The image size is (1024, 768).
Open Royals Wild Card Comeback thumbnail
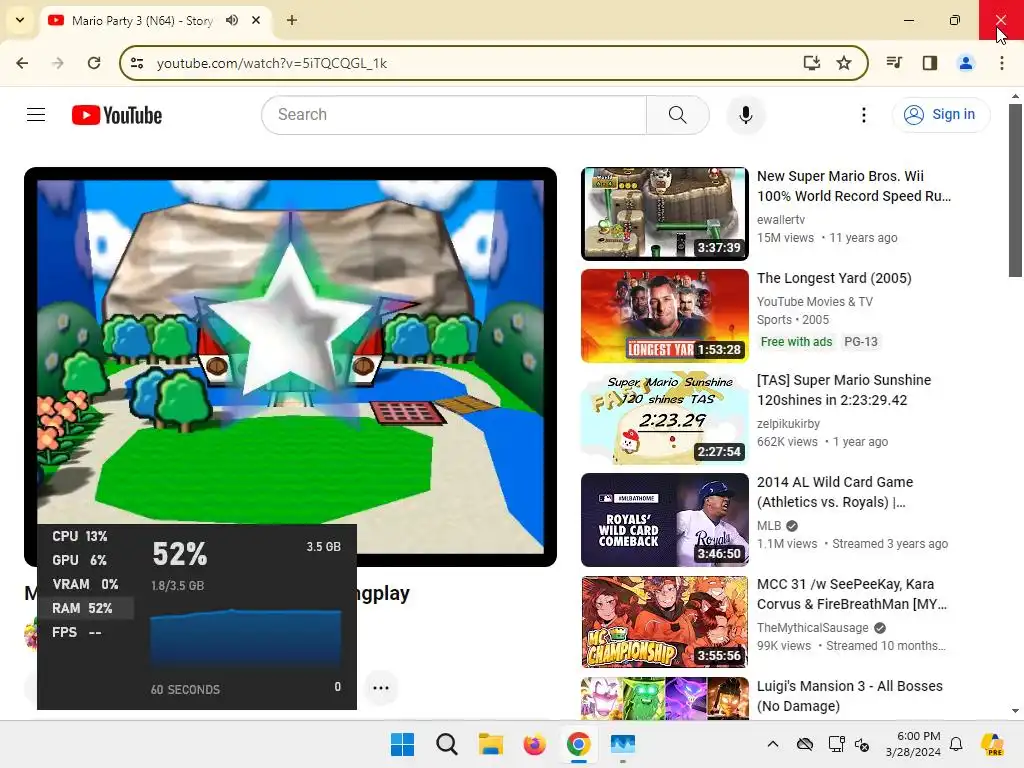pyautogui.click(x=665, y=520)
